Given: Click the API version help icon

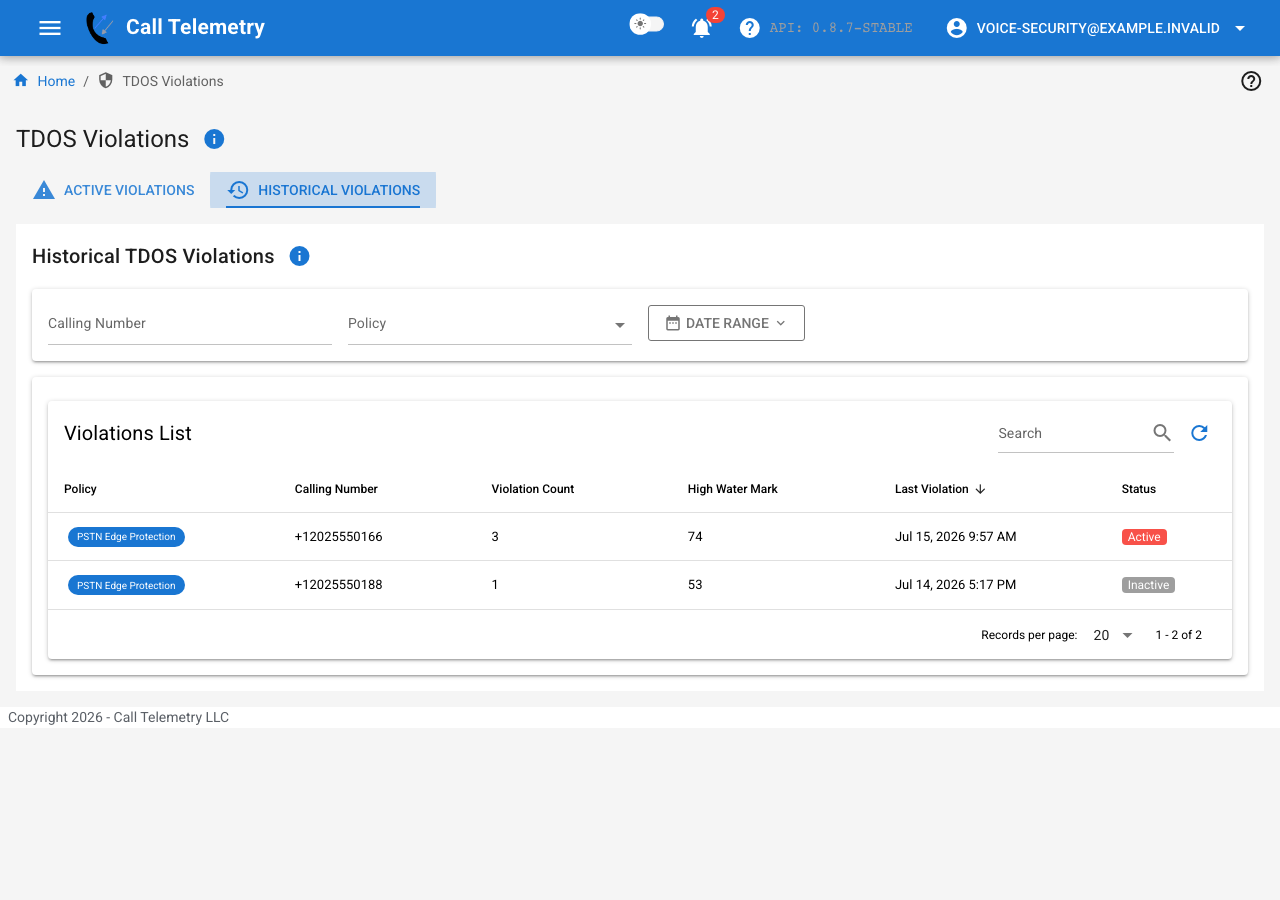Looking at the screenshot, I should coord(750,28).
